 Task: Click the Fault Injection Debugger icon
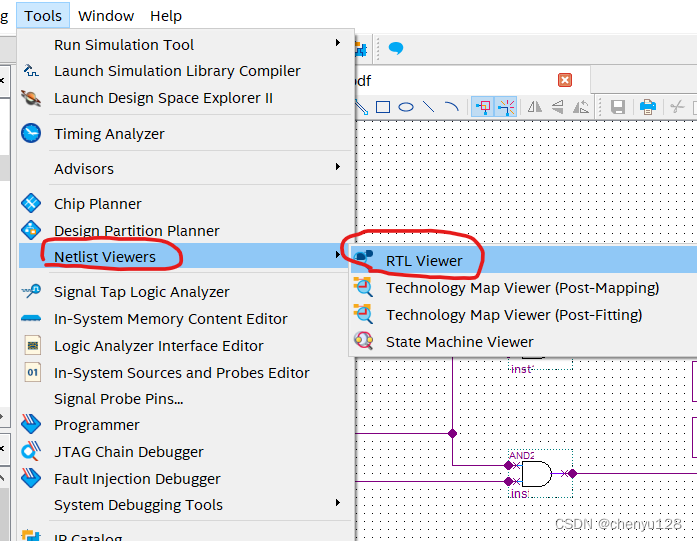(x=31, y=478)
